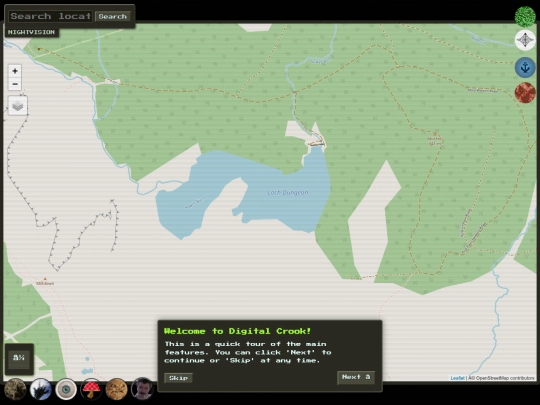This screenshot has height=405, width=540.
Task: Open the map layers control
Action: pyautogui.click(x=18, y=106)
